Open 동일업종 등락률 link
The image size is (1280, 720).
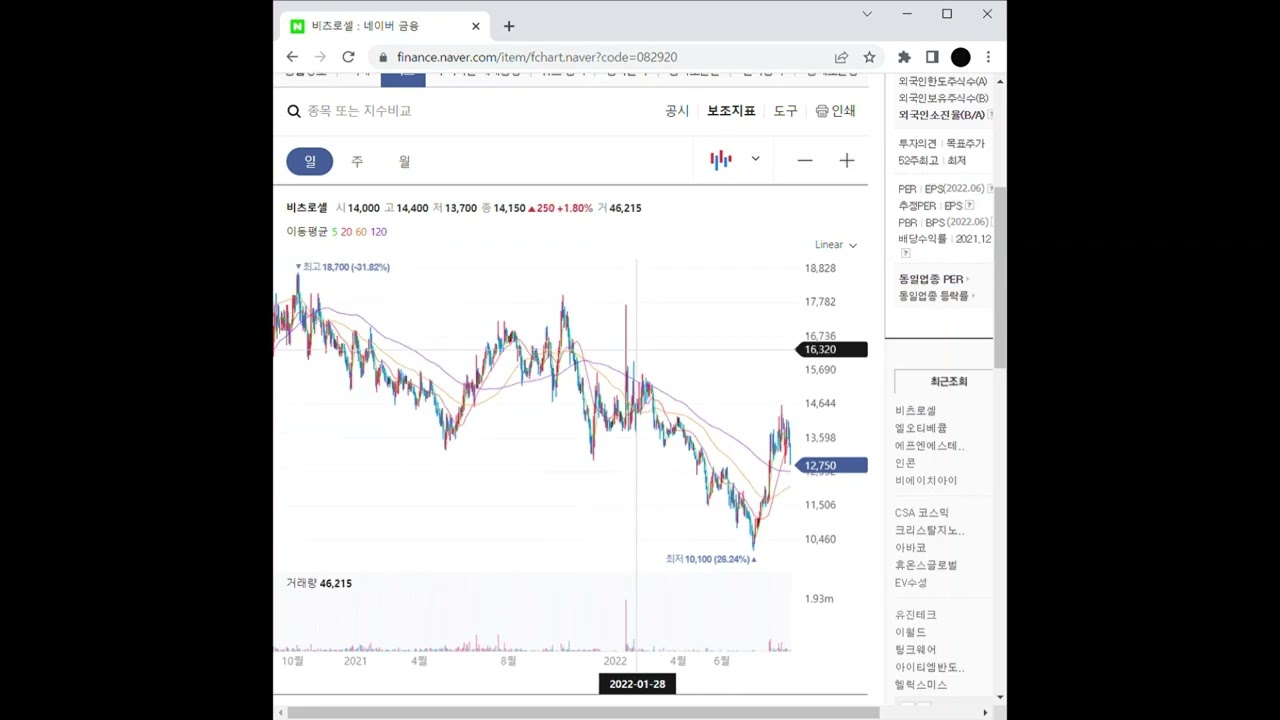[933, 296]
